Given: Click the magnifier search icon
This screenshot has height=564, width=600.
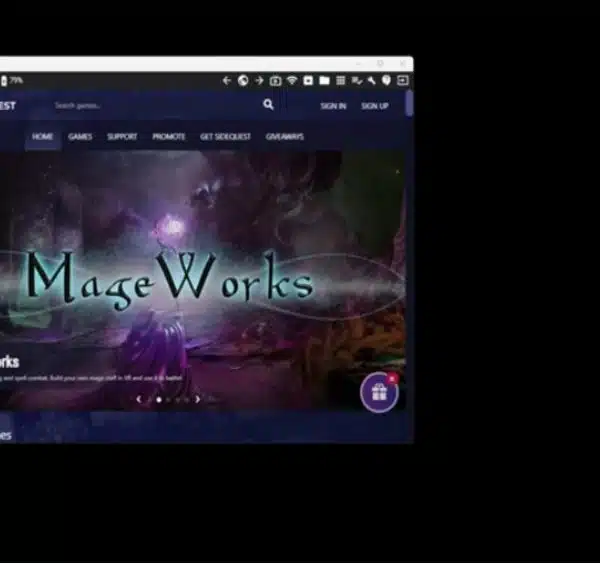Looking at the screenshot, I should (x=268, y=104).
